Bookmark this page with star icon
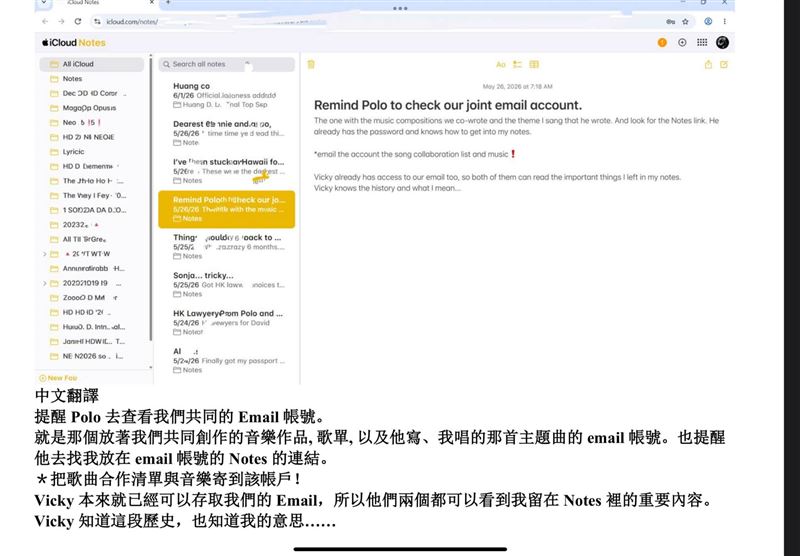This screenshot has width=800, height=556. (x=685, y=21)
